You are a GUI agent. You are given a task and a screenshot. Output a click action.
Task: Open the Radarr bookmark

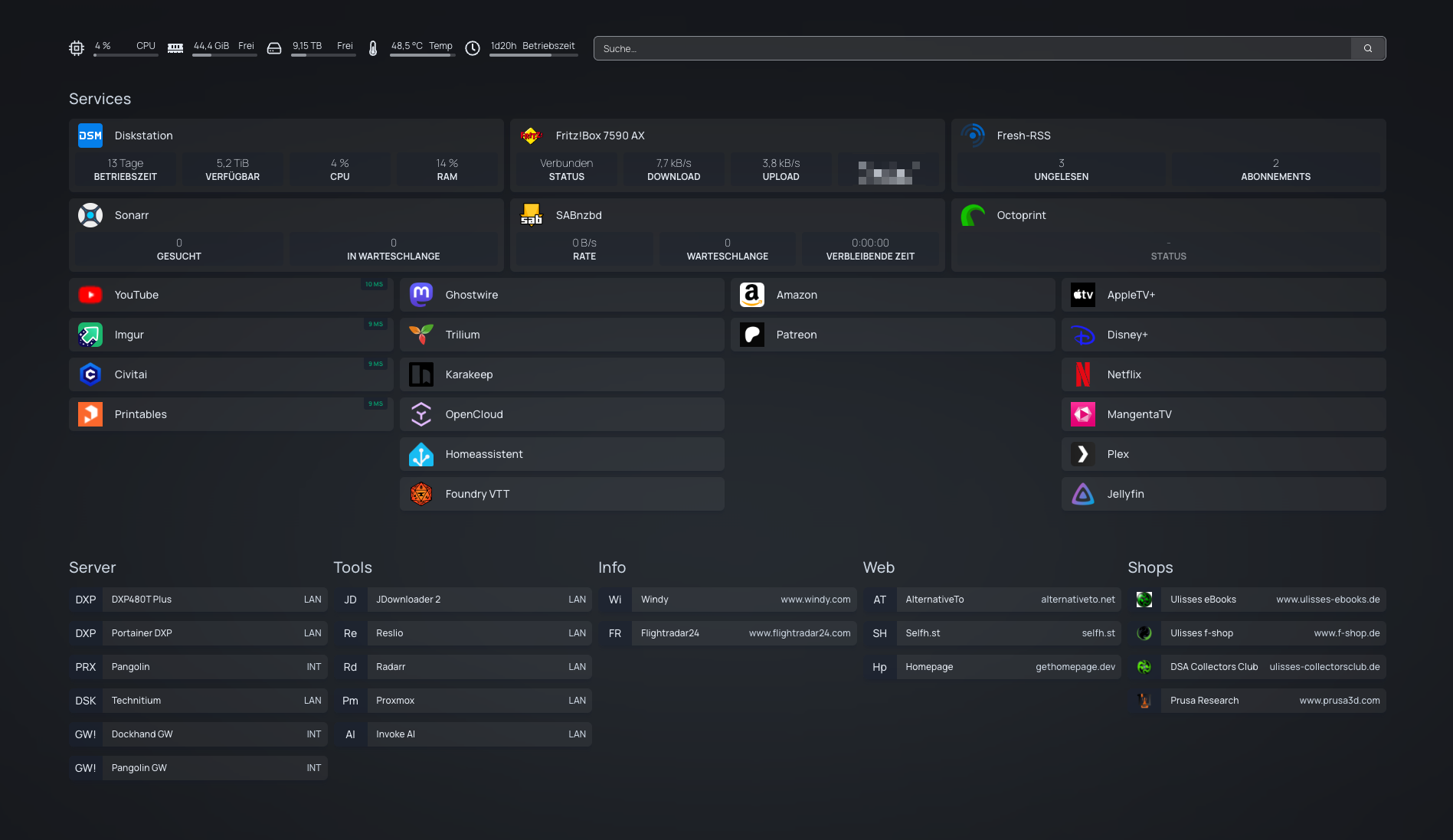(463, 667)
